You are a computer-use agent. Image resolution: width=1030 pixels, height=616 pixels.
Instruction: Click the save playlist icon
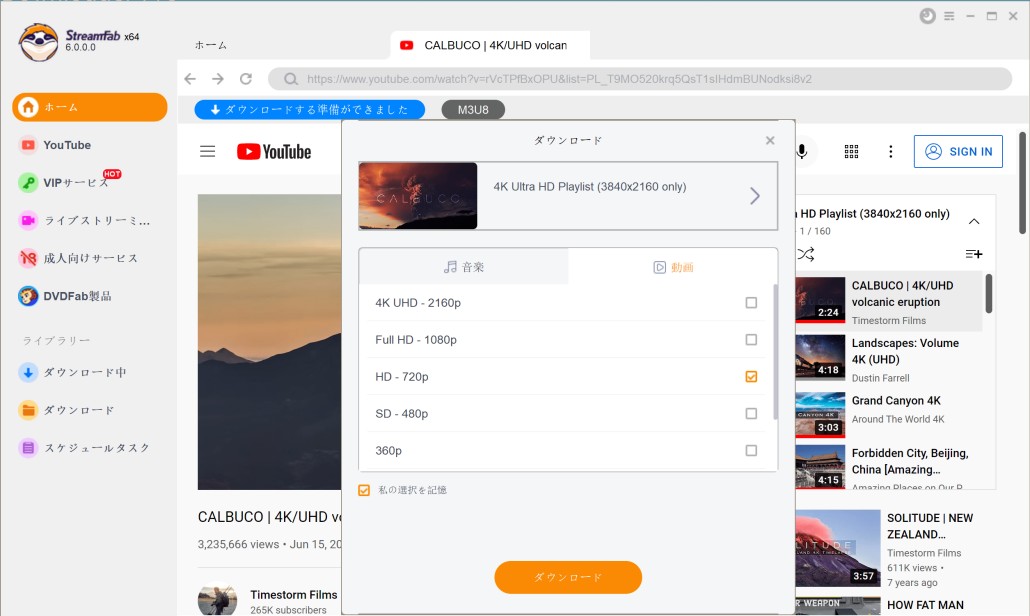(x=974, y=253)
